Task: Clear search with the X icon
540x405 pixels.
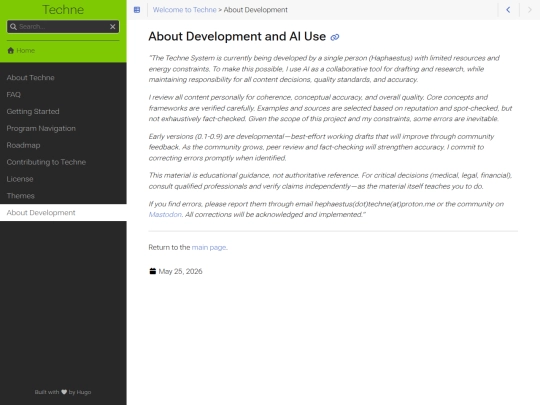Action: 113,27
